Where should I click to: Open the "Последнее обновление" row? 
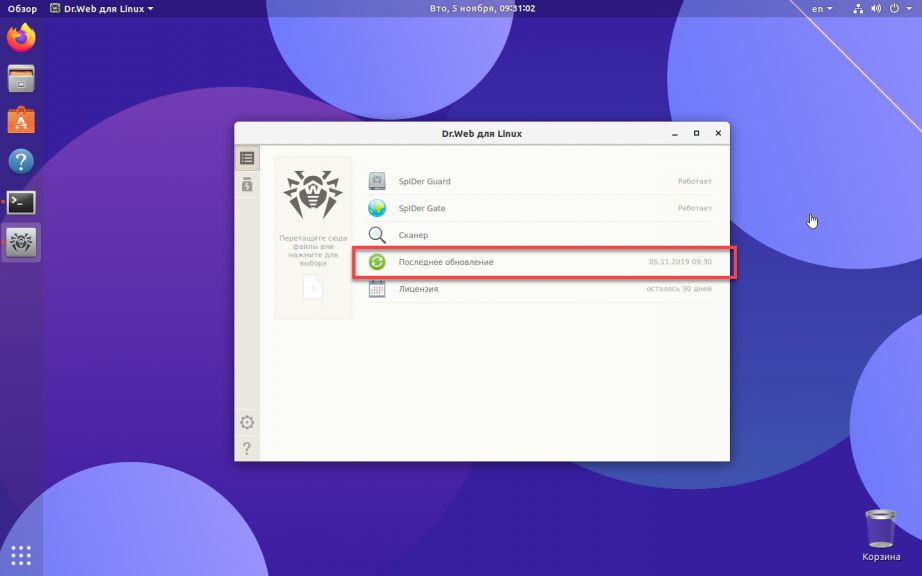(x=540, y=262)
